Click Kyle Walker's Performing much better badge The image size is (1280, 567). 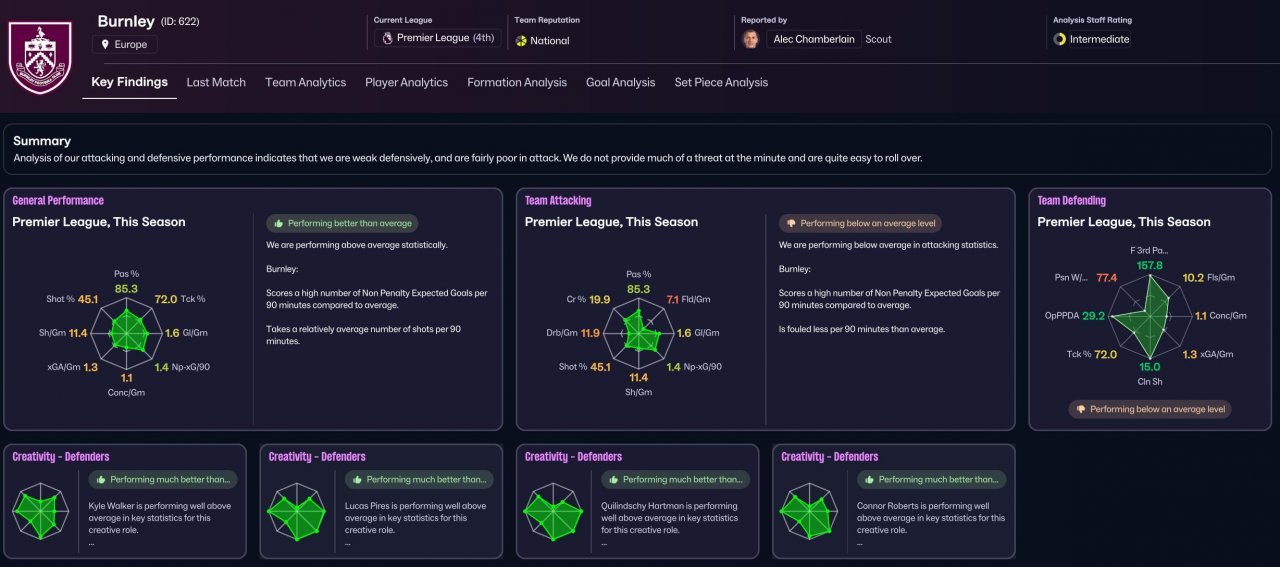tap(163, 479)
